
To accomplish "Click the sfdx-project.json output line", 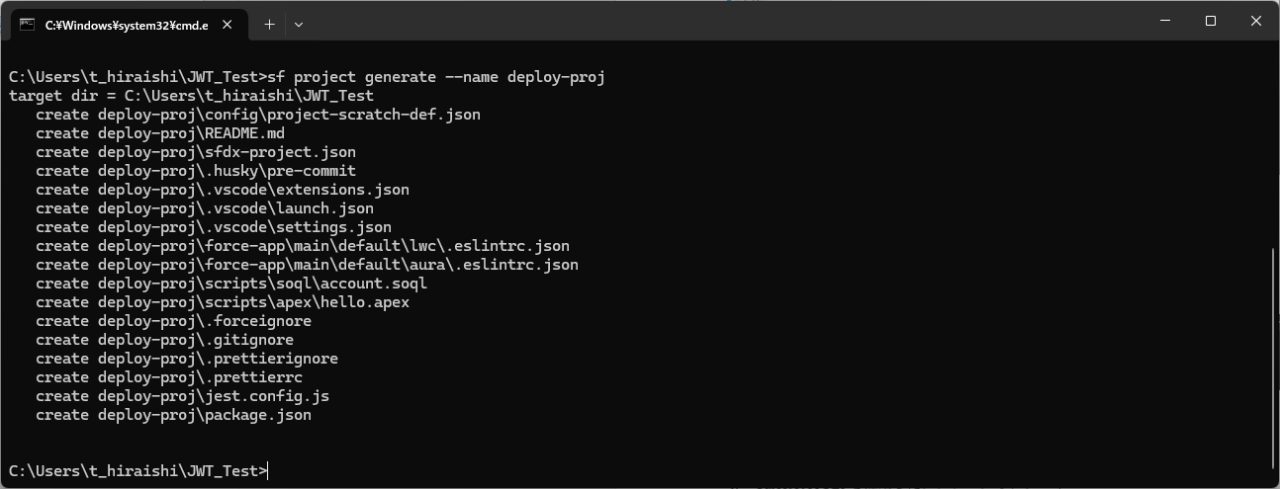I will pos(196,152).
